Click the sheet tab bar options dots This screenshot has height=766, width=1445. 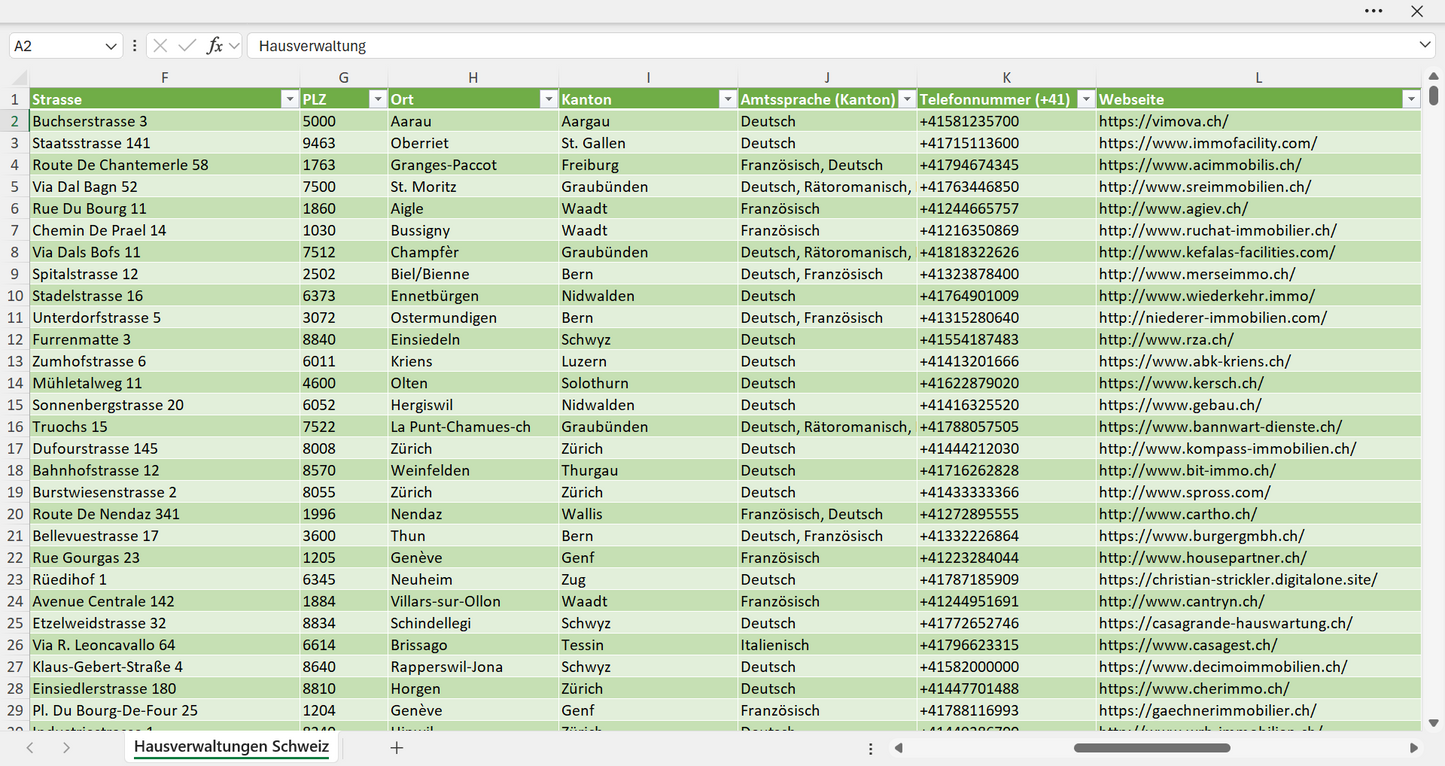[870, 748]
